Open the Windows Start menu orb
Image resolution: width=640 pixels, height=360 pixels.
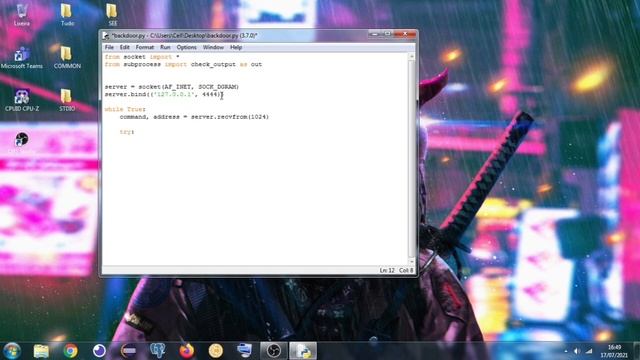pyautogui.click(x=12, y=351)
